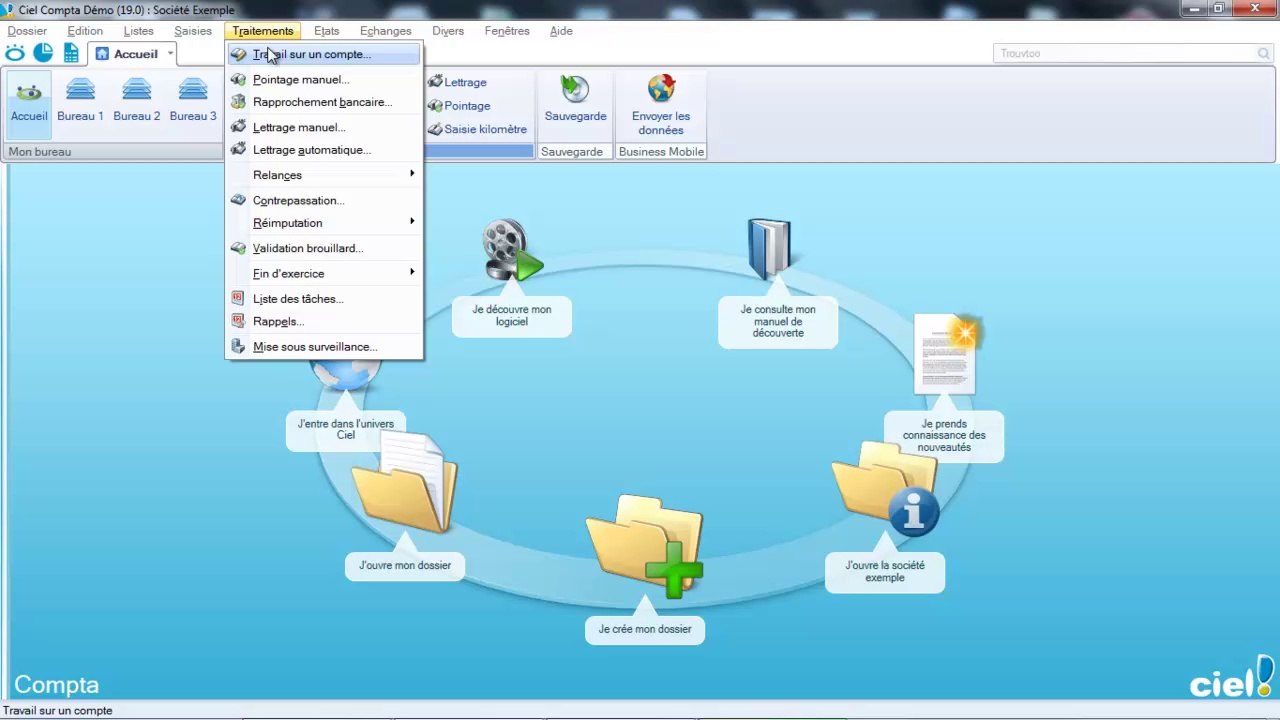Open the Dossier menu
1280x720 pixels.
[x=27, y=31]
